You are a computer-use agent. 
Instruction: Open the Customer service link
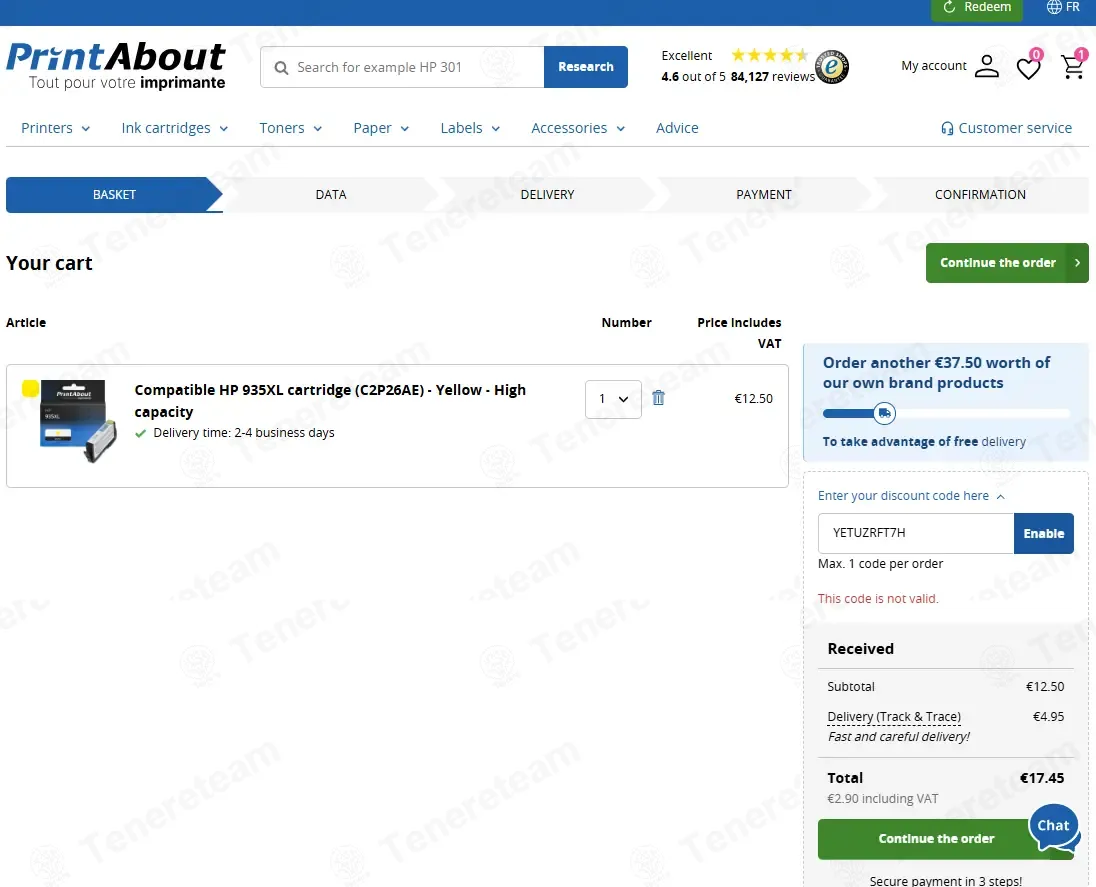click(1015, 128)
